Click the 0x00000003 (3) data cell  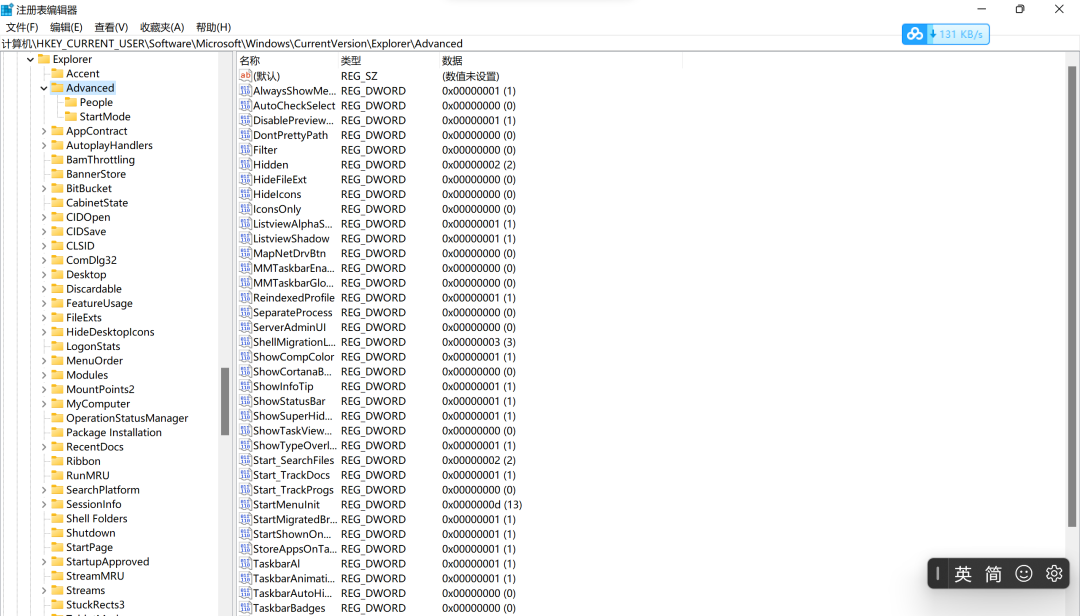click(479, 342)
